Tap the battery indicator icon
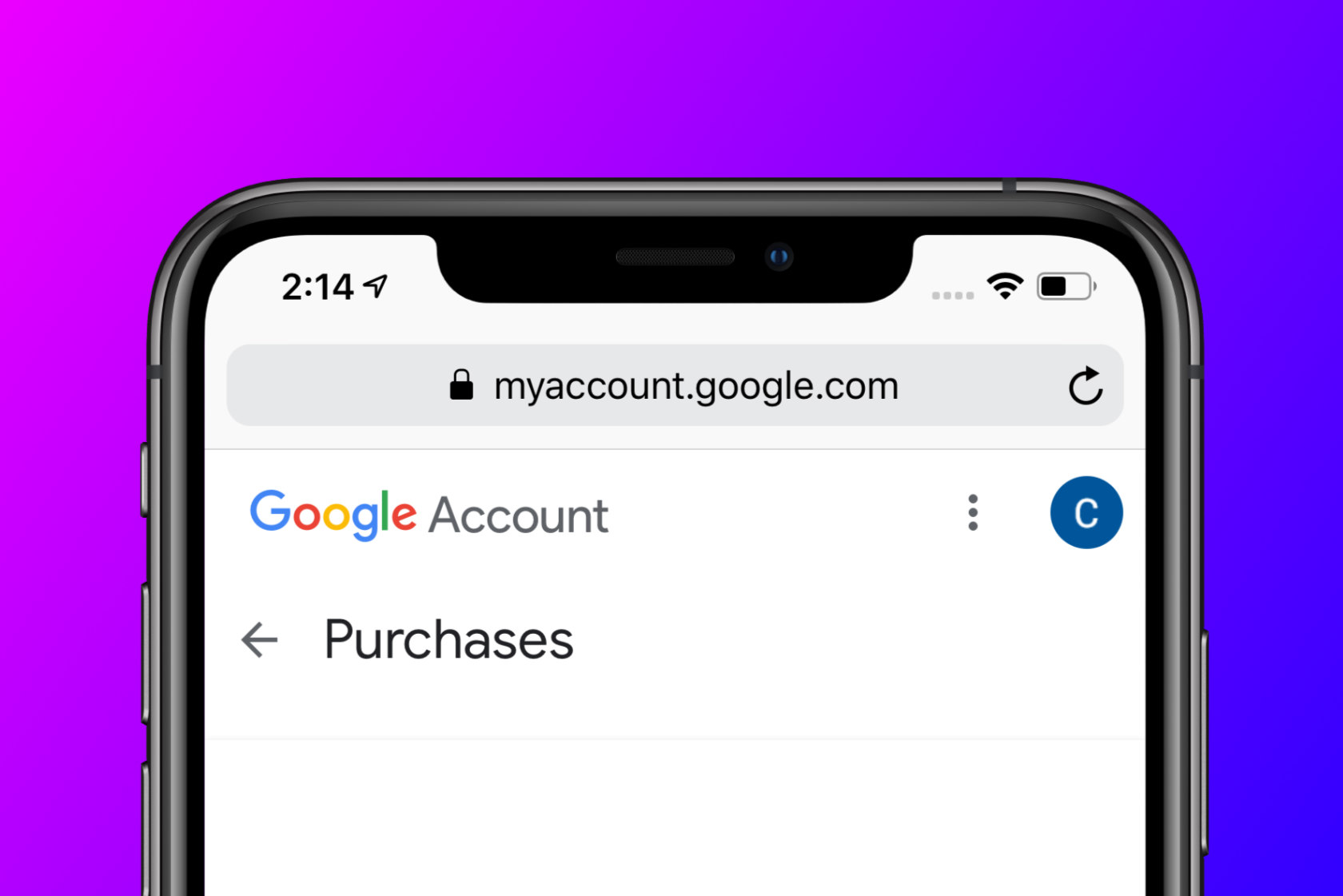This screenshot has height=896, width=1343. [1066, 286]
